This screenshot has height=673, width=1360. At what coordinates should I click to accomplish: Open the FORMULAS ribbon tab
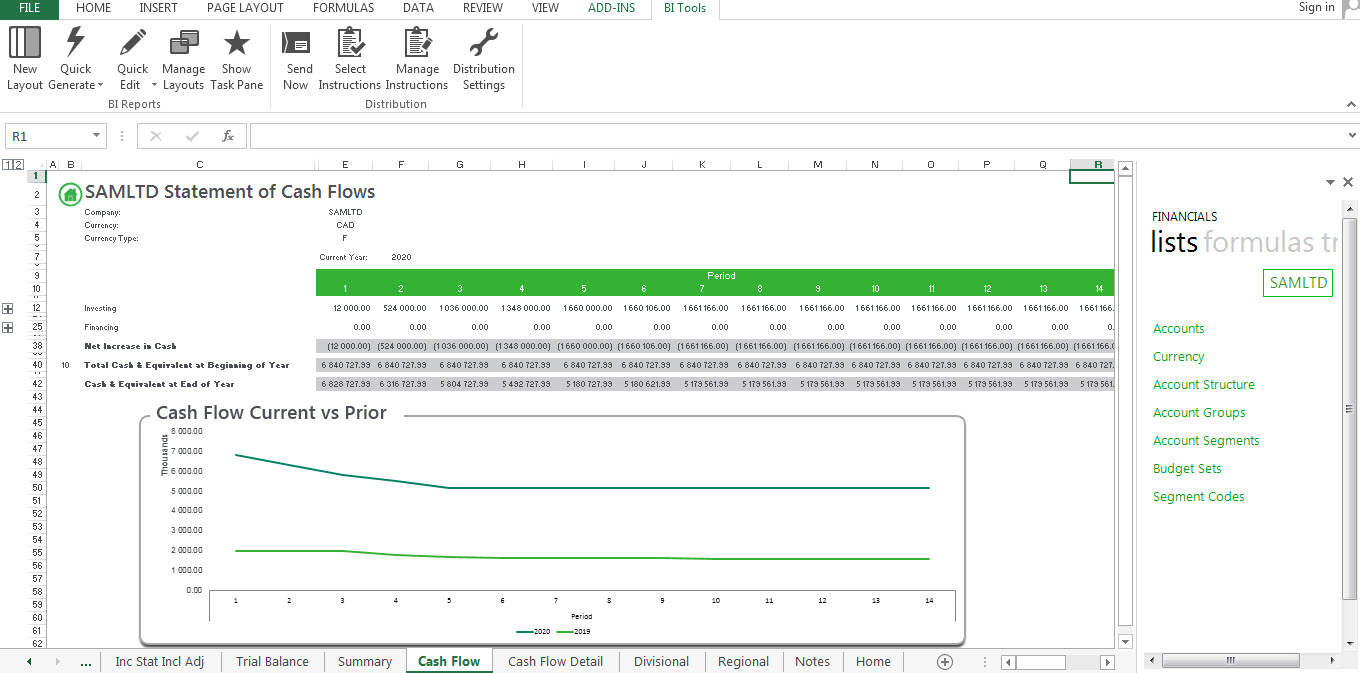point(343,8)
